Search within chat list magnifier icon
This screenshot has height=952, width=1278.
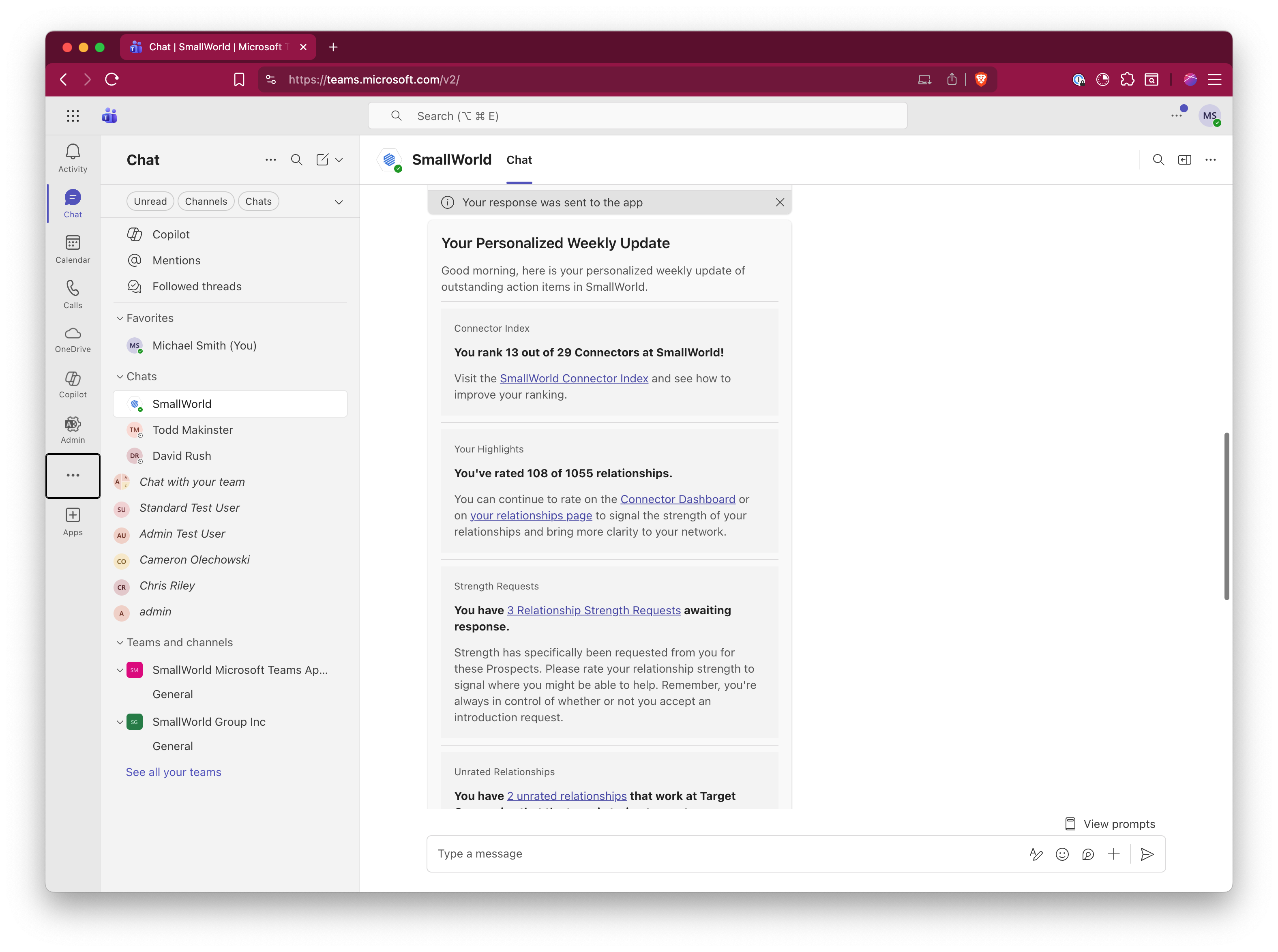click(x=296, y=160)
